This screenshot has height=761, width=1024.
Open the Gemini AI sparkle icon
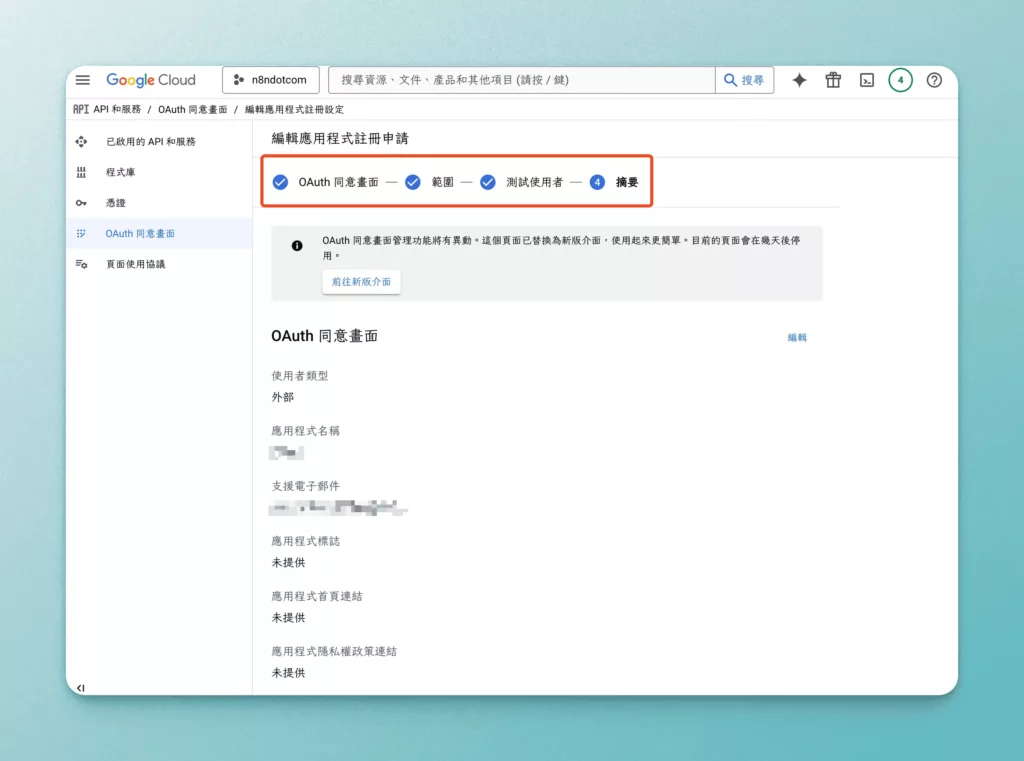click(799, 80)
